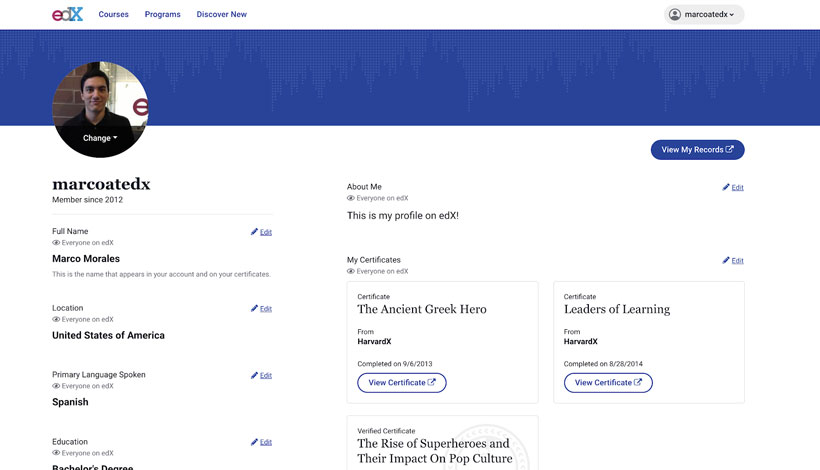820x470 pixels.
Task: Click pencil icon for Primary Language Spoken
Action: [x=255, y=376]
